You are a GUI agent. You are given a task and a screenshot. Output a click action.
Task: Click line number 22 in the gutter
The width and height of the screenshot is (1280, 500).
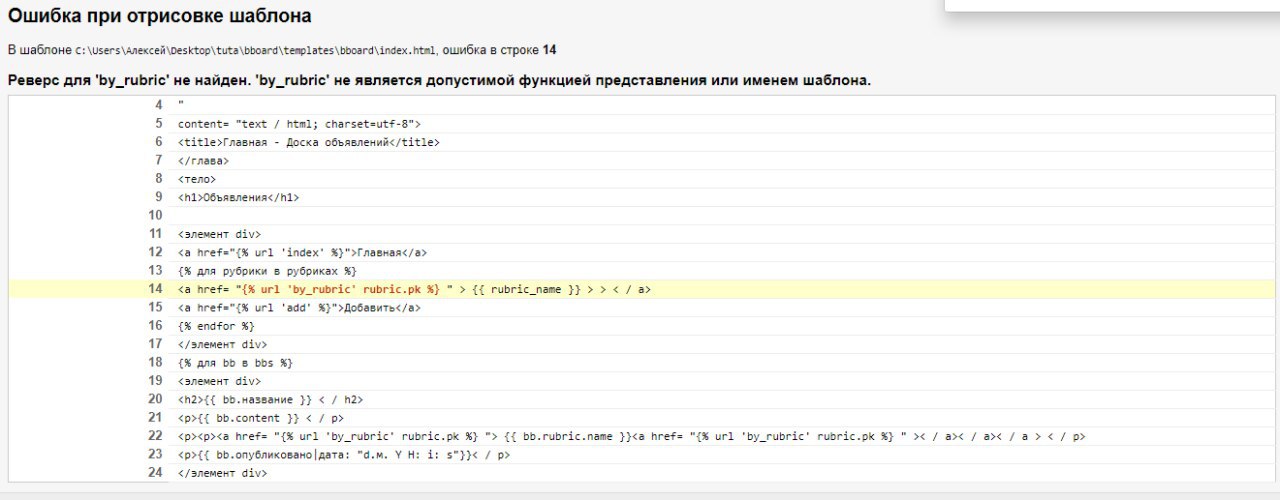pos(155,436)
